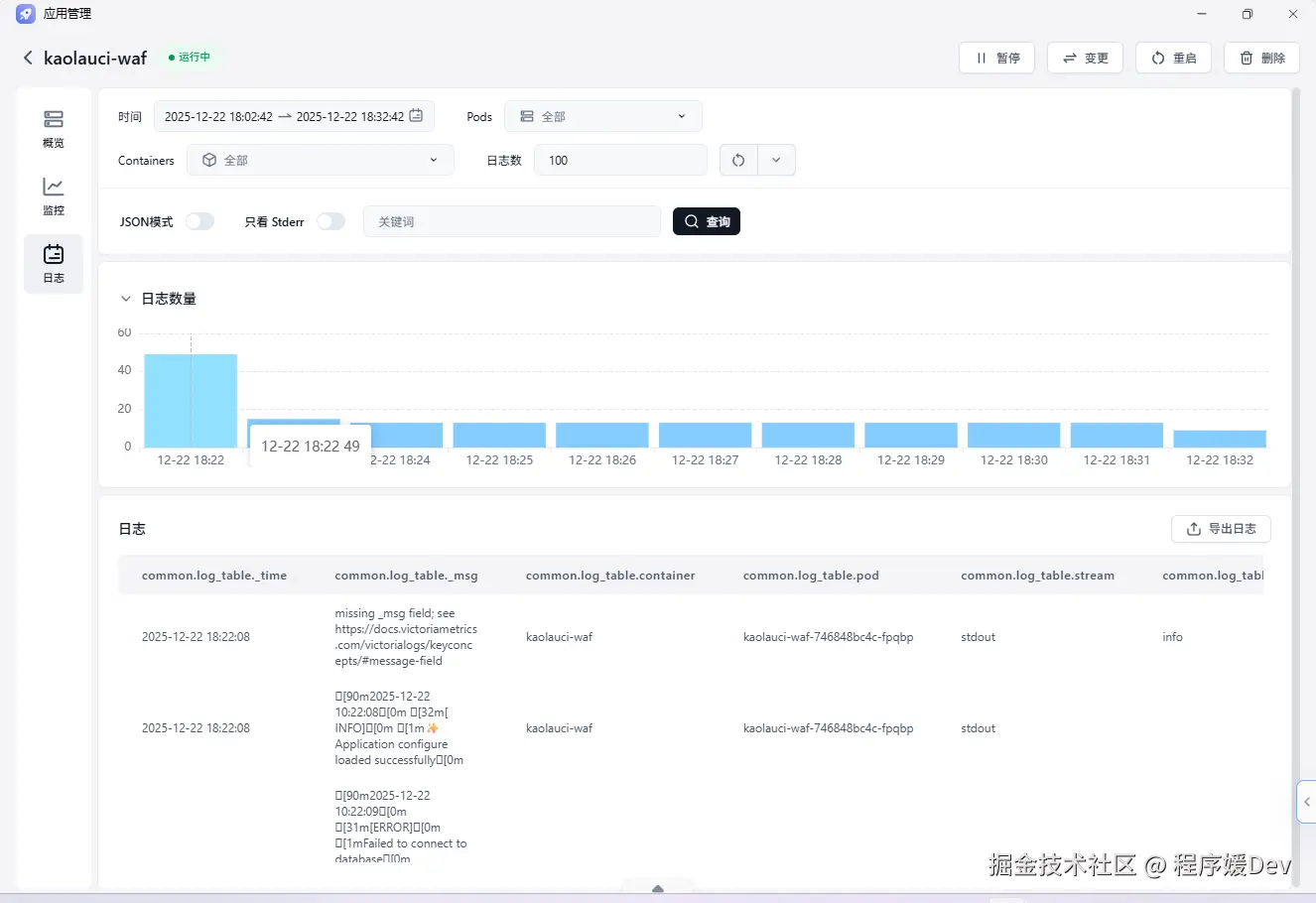Open the Containers 全部 dropdown

tap(321, 160)
